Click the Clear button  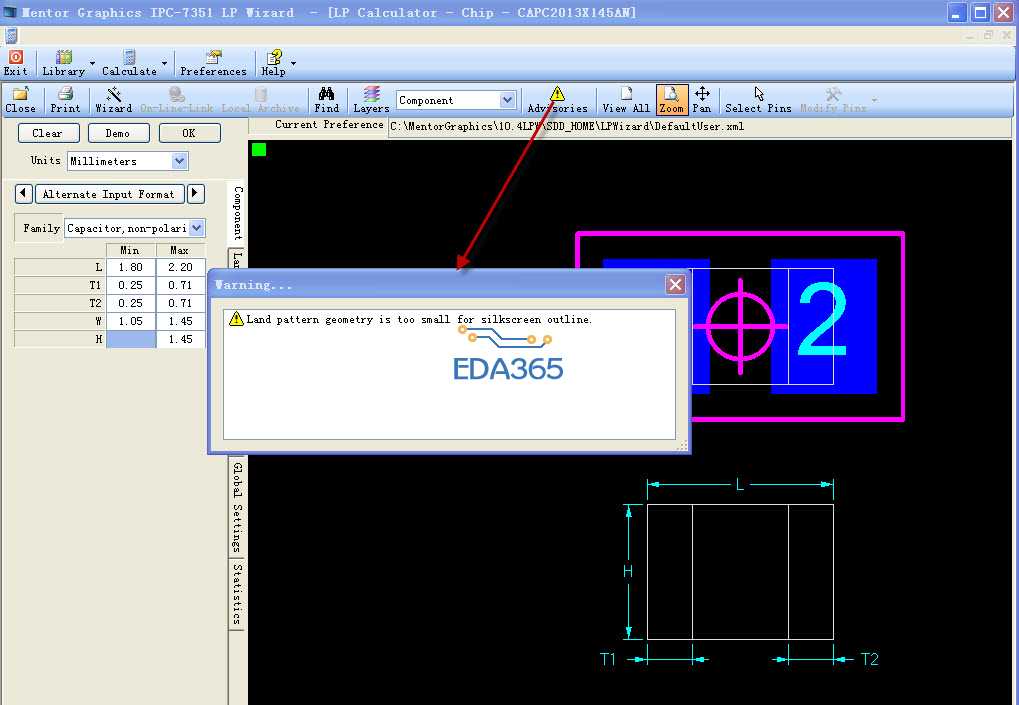coord(47,133)
